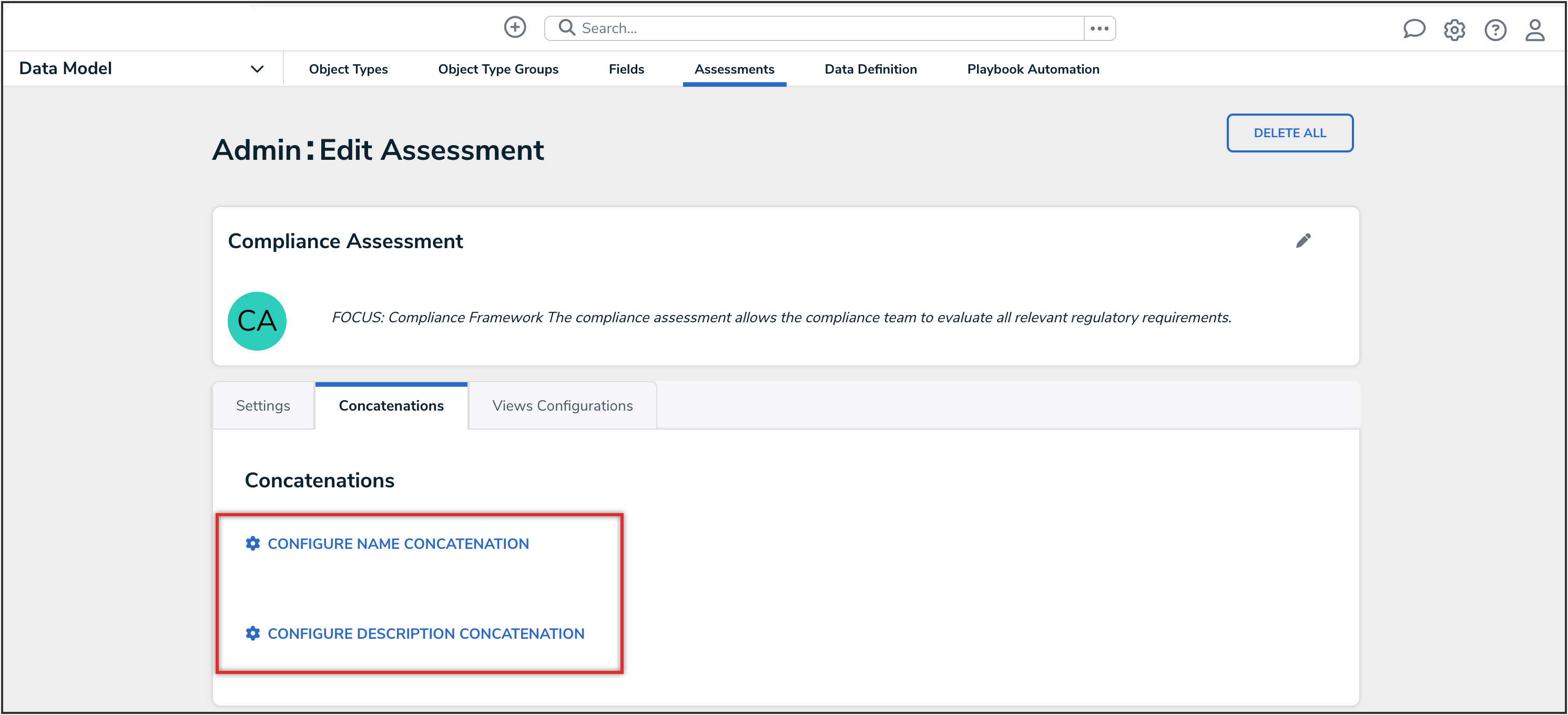Click the Delete All button
1568x715 pixels.
pyautogui.click(x=1290, y=132)
